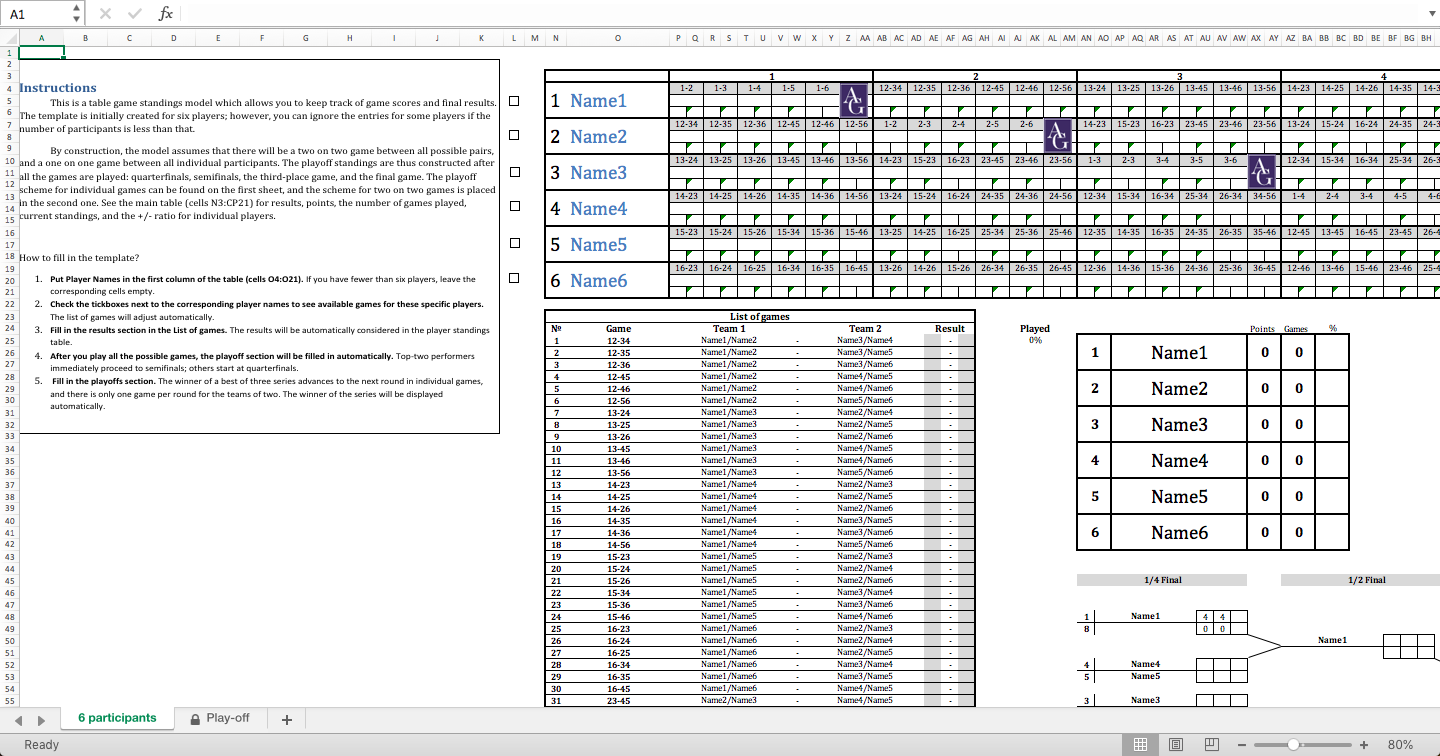1440x756 pixels.
Task: Select Name1 in the 1/2 Final bracket
Action: pos(1332,640)
